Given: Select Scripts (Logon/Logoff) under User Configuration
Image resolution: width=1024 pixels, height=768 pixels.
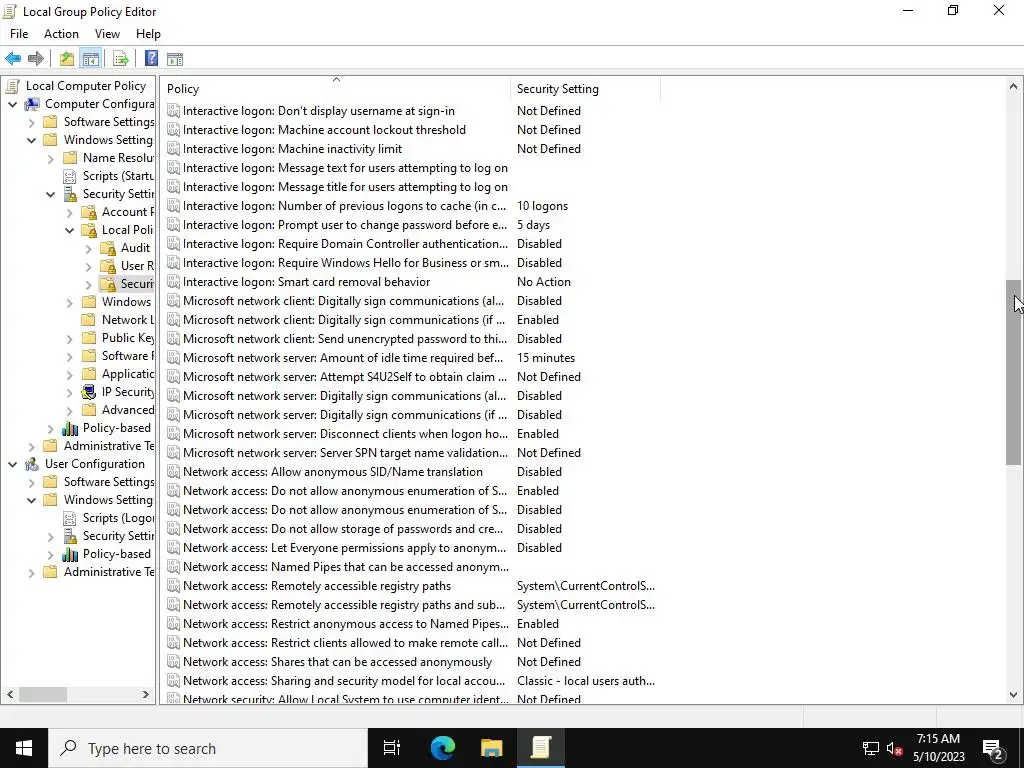Looking at the screenshot, I should coord(118,517).
